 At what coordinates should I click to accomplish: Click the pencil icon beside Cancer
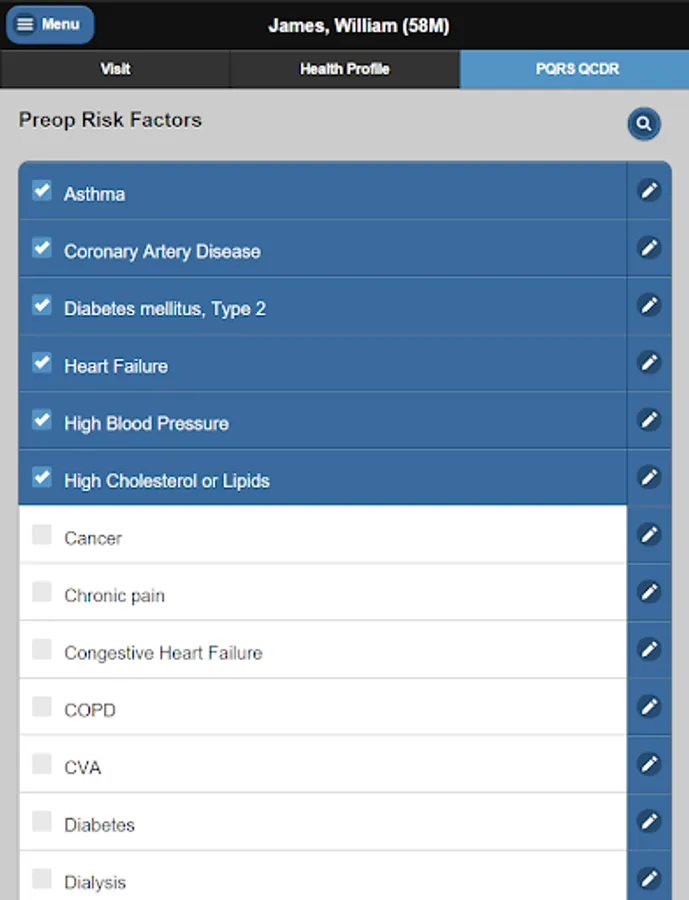tap(650, 535)
